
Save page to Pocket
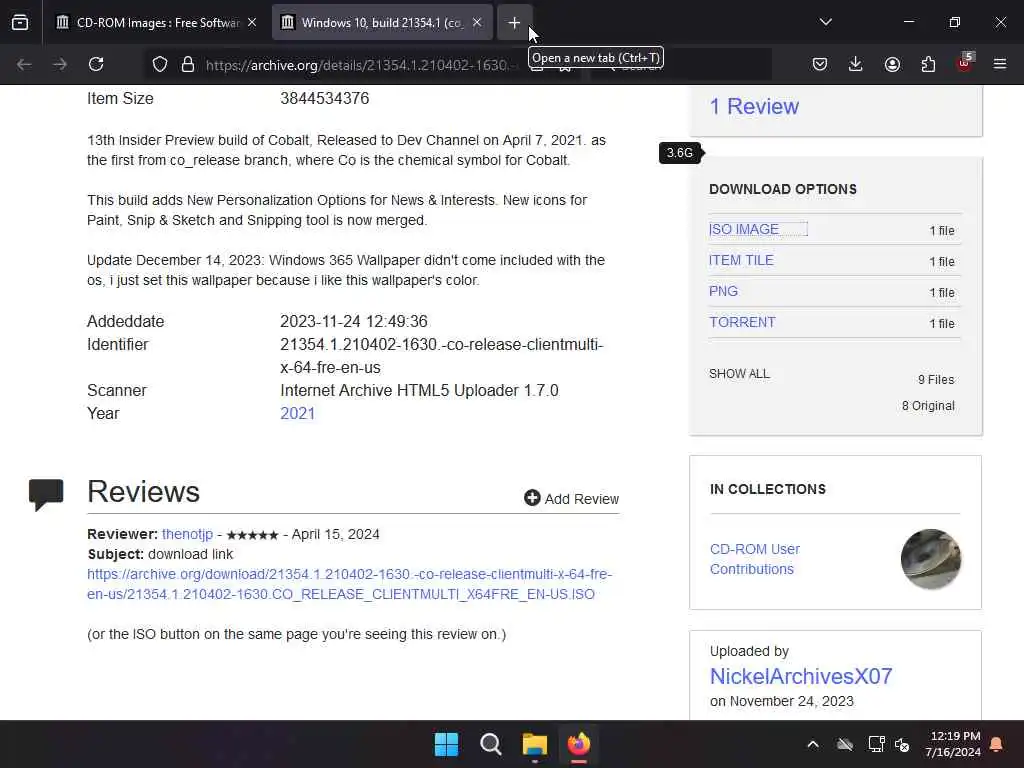click(820, 64)
